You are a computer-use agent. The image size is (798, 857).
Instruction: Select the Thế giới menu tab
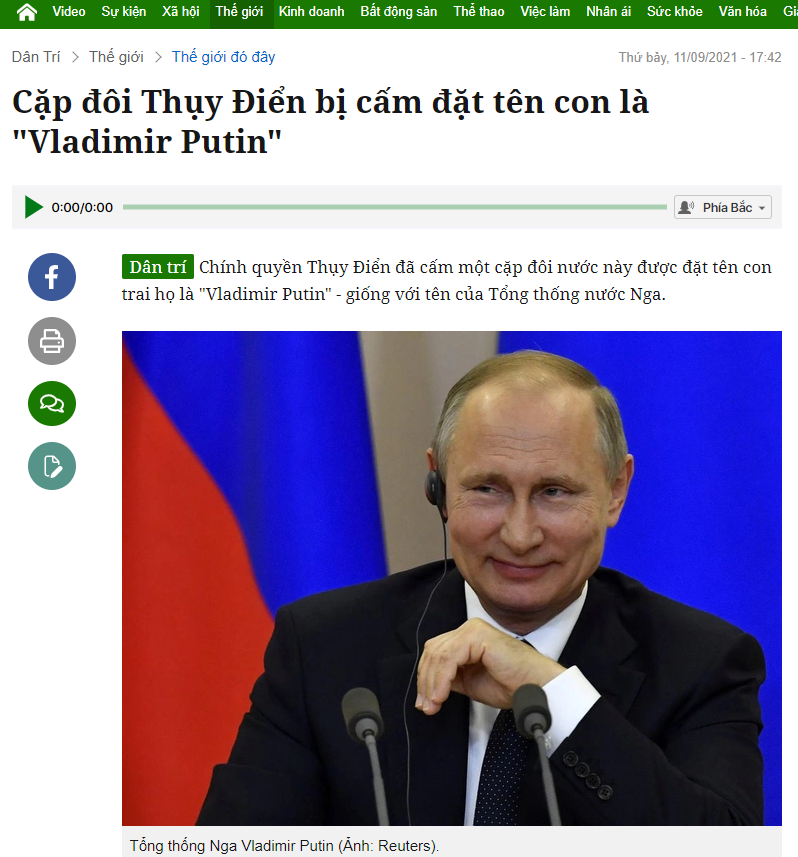coord(239,11)
